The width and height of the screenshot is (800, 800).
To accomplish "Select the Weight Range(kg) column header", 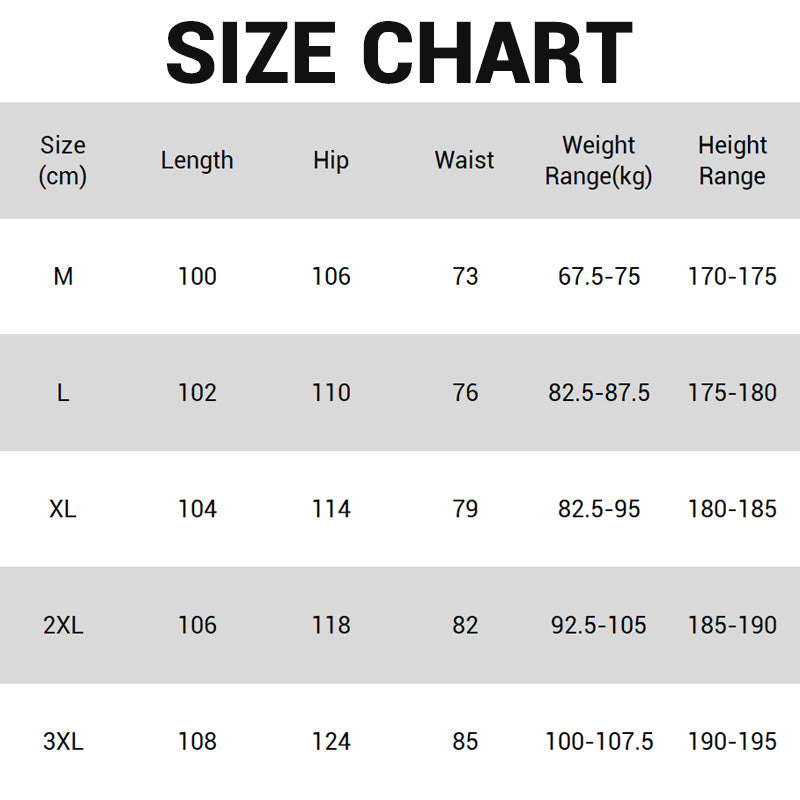I will click(x=598, y=161).
